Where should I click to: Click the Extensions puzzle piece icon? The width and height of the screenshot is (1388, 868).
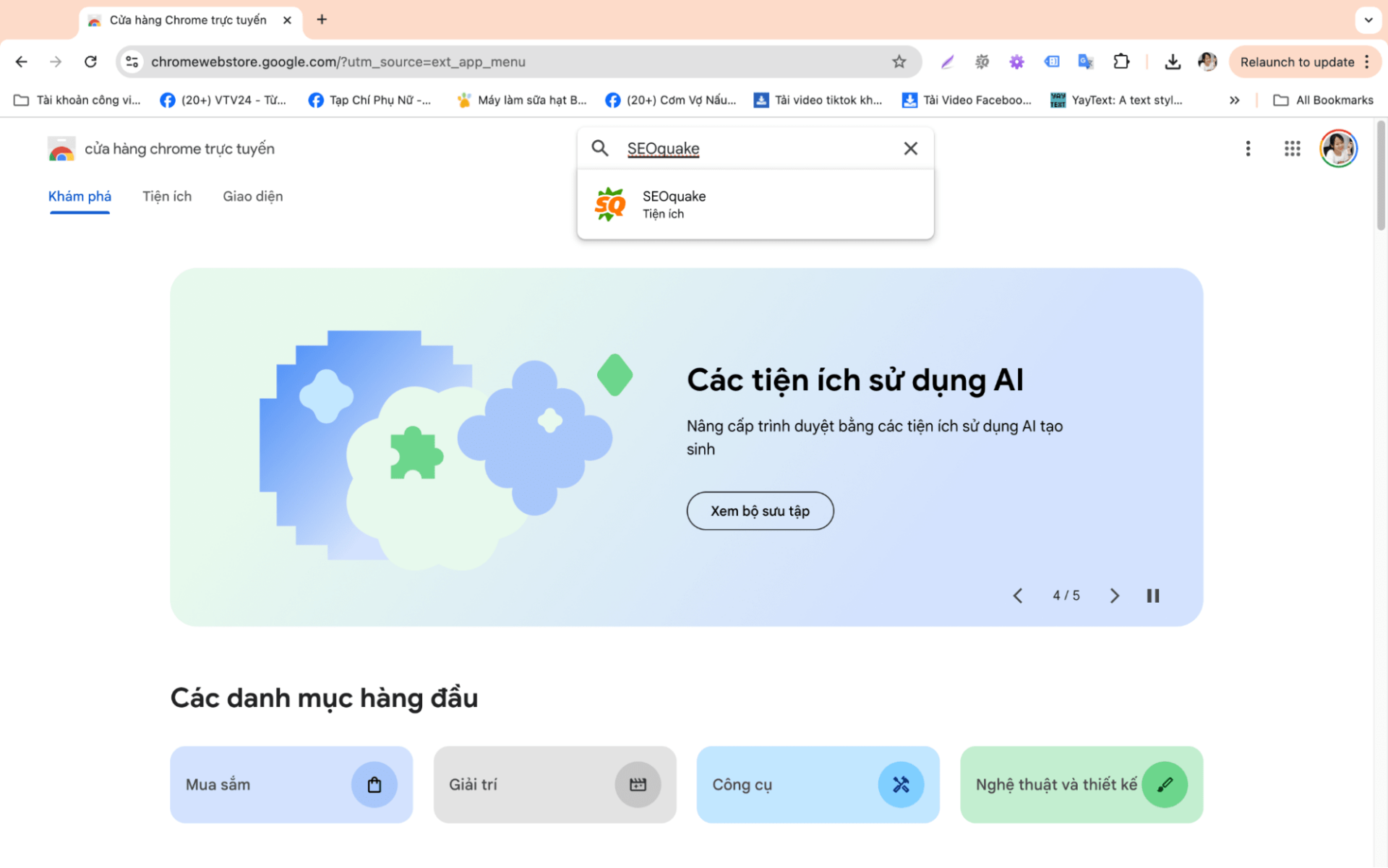[x=1121, y=61]
